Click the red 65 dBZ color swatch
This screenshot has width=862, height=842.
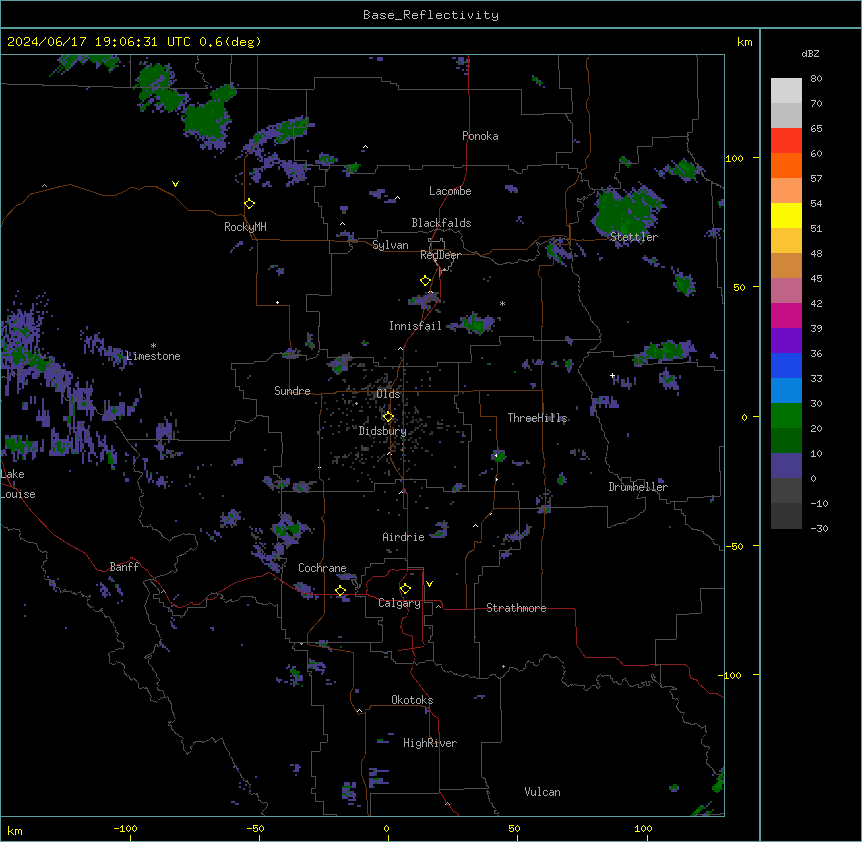pos(786,141)
